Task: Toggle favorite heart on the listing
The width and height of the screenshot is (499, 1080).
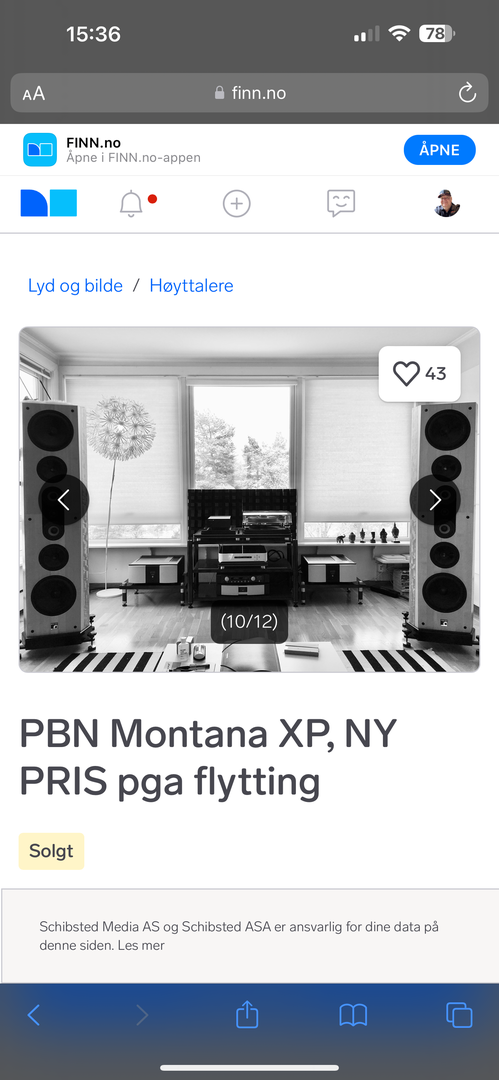Action: click(420, 374)
